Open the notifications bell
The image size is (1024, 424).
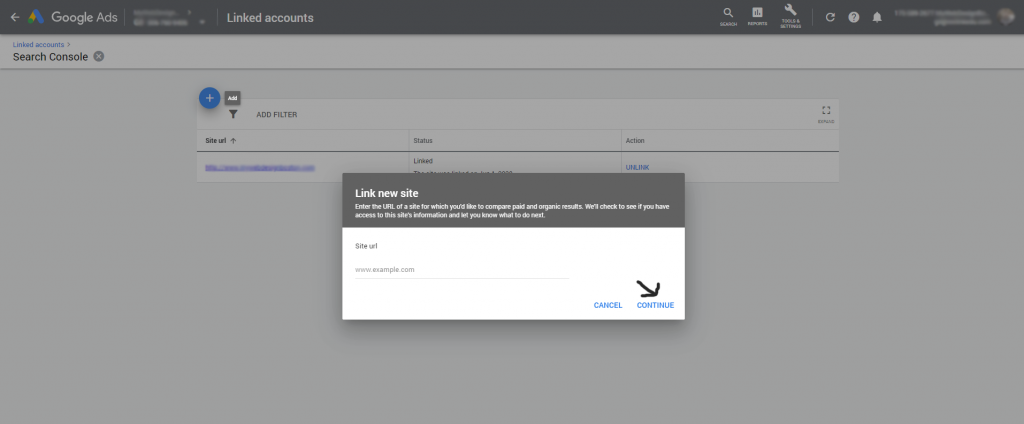[877, 17]
